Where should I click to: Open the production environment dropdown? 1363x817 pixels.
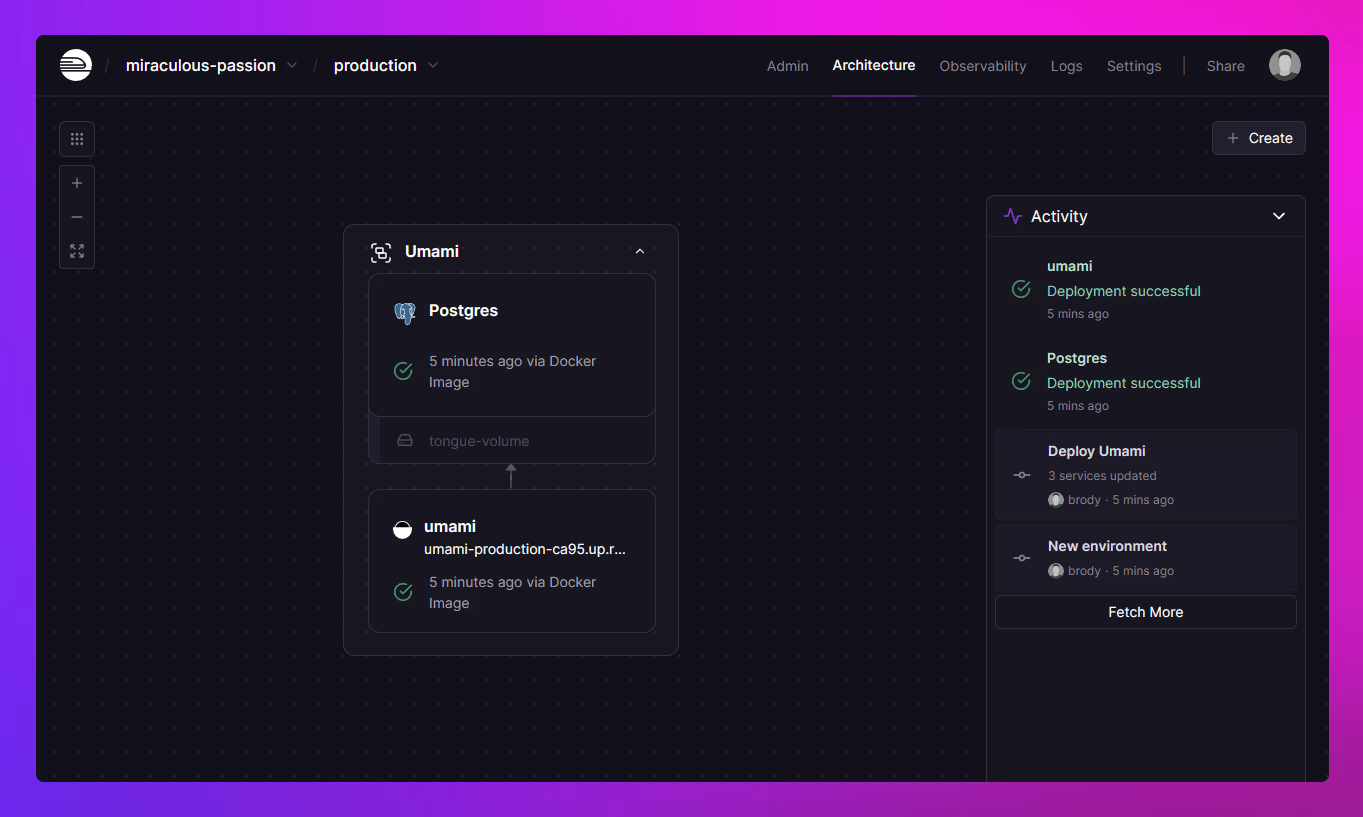coord(386,65)
